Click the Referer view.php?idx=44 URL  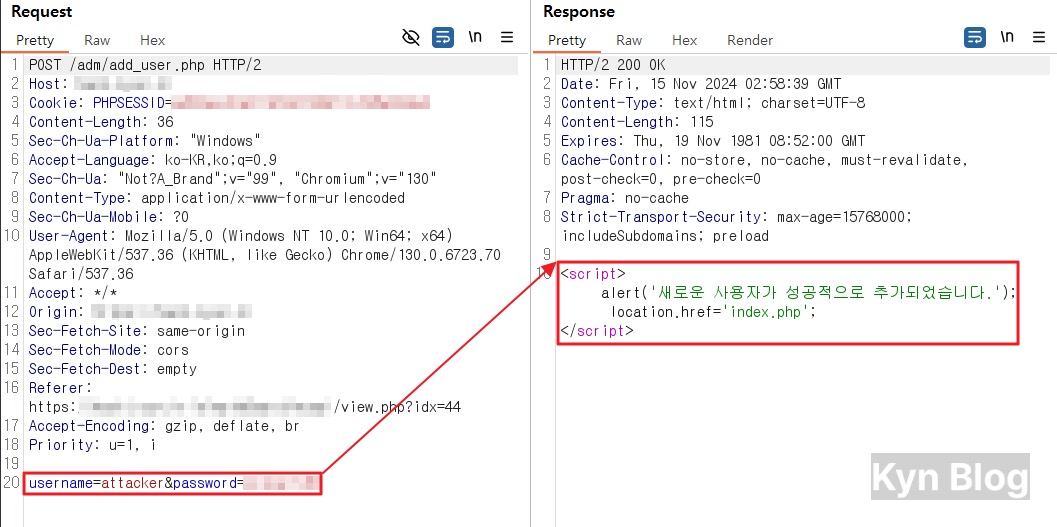point(245,407)
